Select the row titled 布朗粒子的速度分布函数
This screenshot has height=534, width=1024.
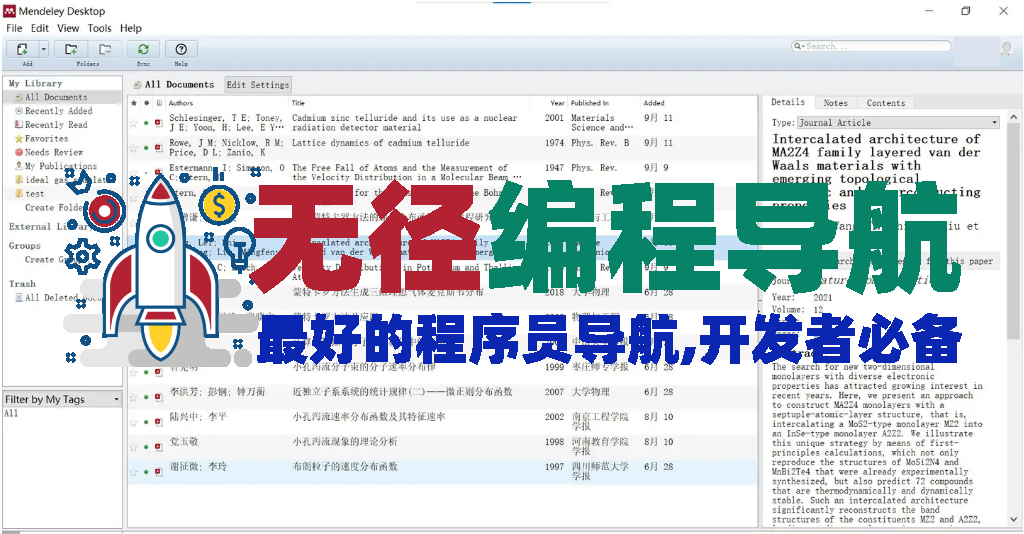click(442, 471)
